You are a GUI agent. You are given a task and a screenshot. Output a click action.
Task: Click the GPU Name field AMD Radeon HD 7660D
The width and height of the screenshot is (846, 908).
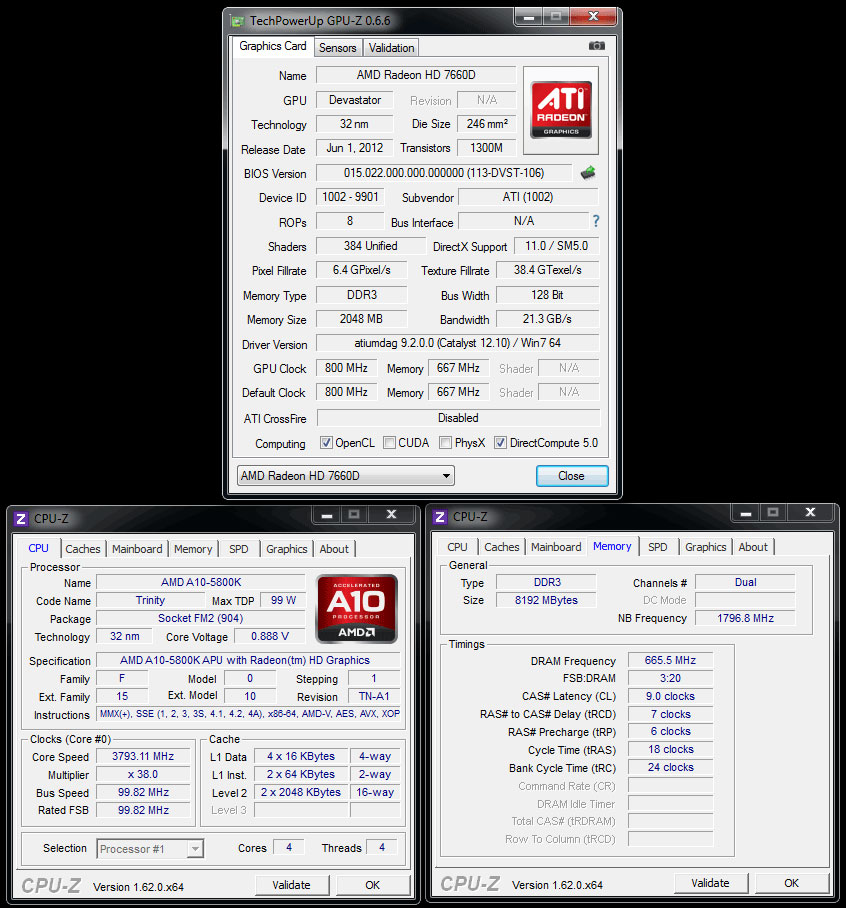416,75
